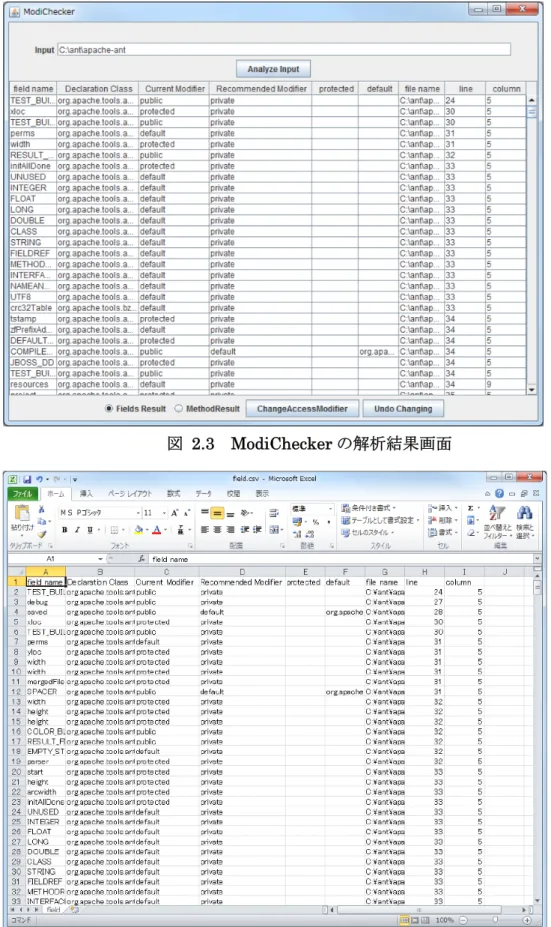Click the cut scissors icon in Excel
Image resolution: width=551 pixels, height=927 pixels.
click(41, 509)
